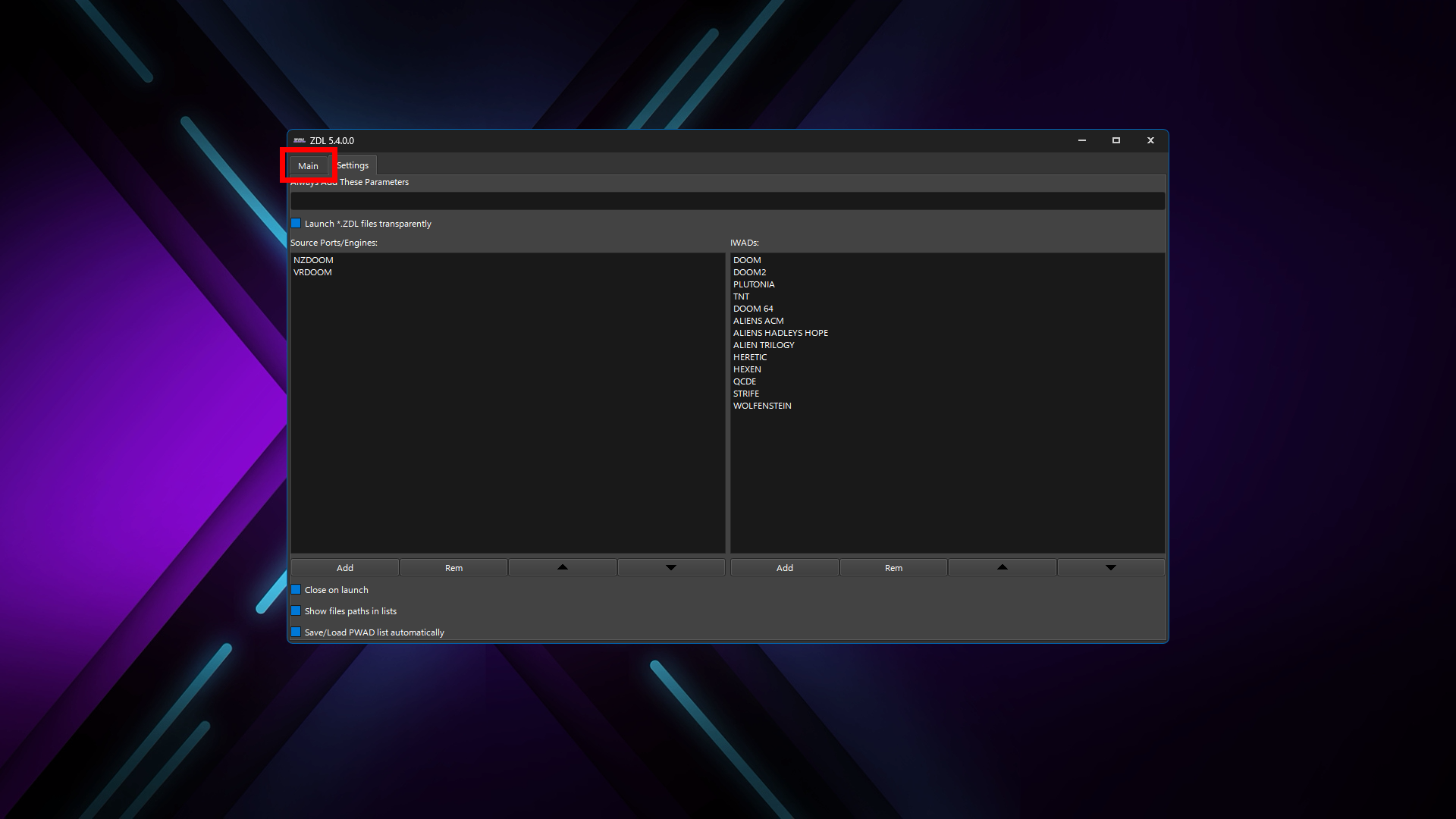Toggle the Close on launch checkbox
1456x819 pixels.
[297, 590]
